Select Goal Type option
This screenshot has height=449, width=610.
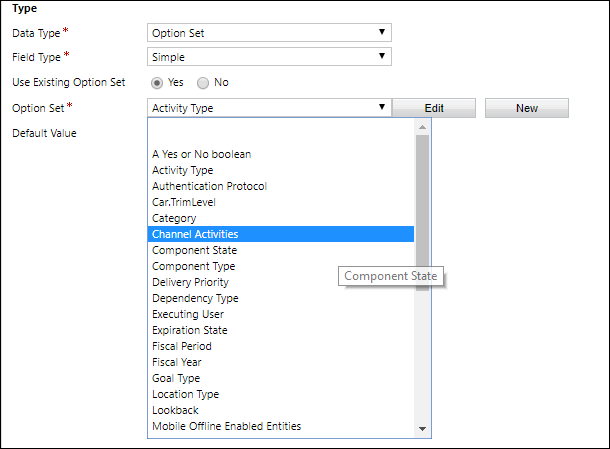click(281, 377)
